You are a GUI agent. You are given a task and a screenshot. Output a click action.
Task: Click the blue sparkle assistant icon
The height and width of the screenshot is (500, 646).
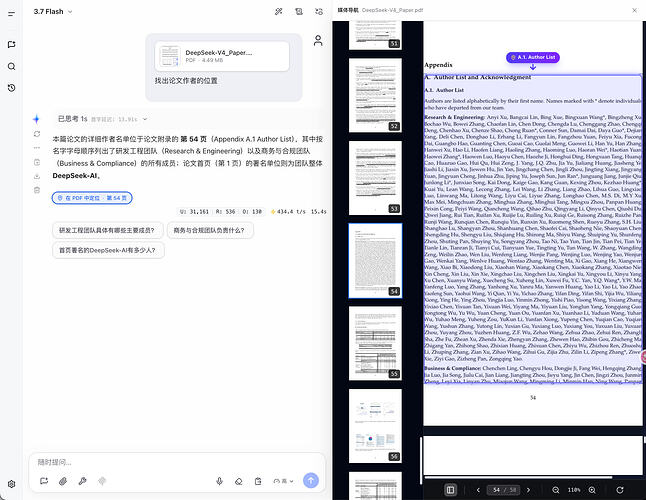[x=36, y=119]
